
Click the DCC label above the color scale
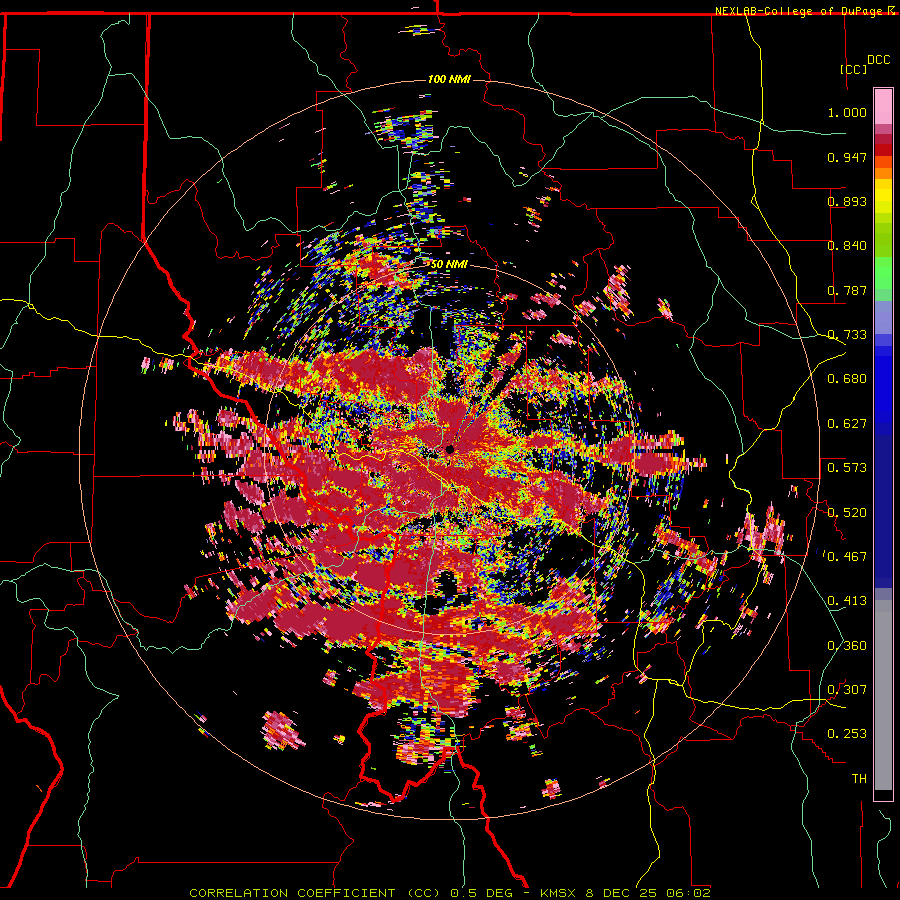click(x=879, y=60)
